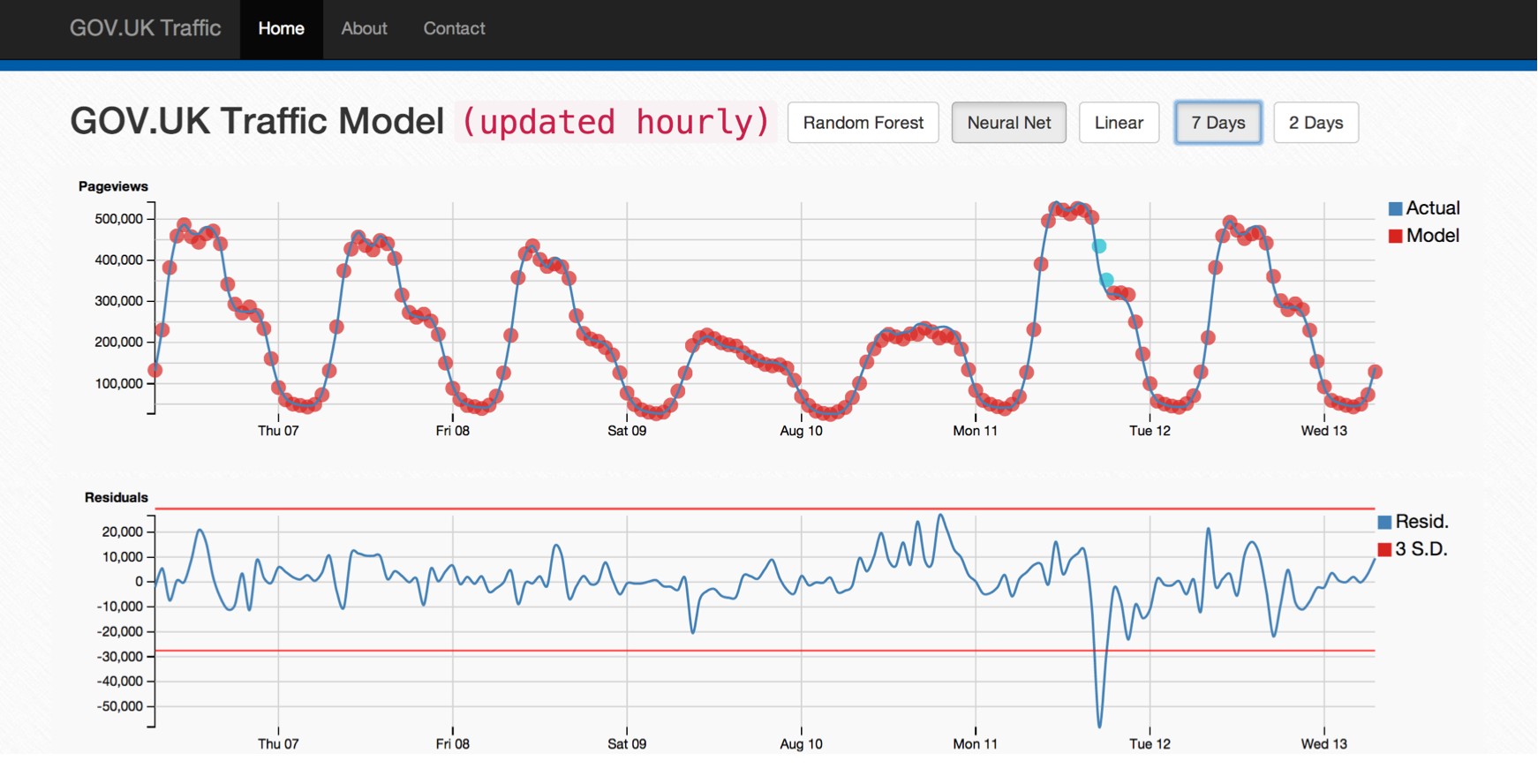The height and width of the screenshot is (784, 1538).
Task: Click the lower cyan anomaly point on Monday
Action: coord(1106,280)
